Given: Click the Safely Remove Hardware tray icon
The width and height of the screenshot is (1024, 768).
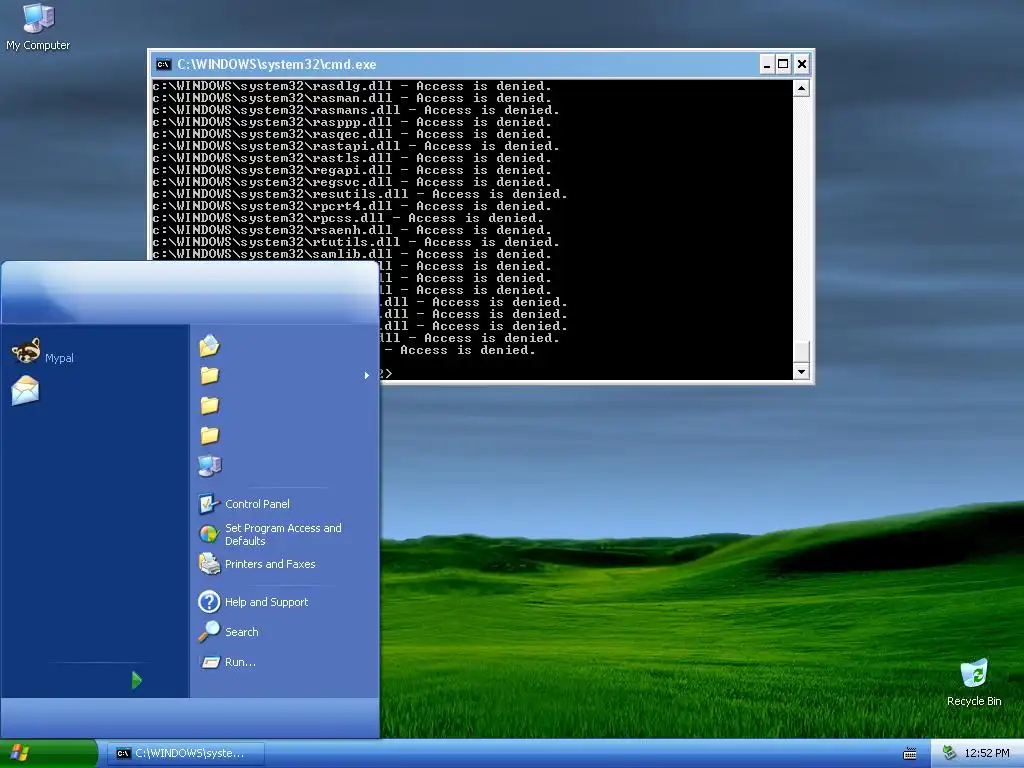Looking at the screenshot, I should [950, 753].
